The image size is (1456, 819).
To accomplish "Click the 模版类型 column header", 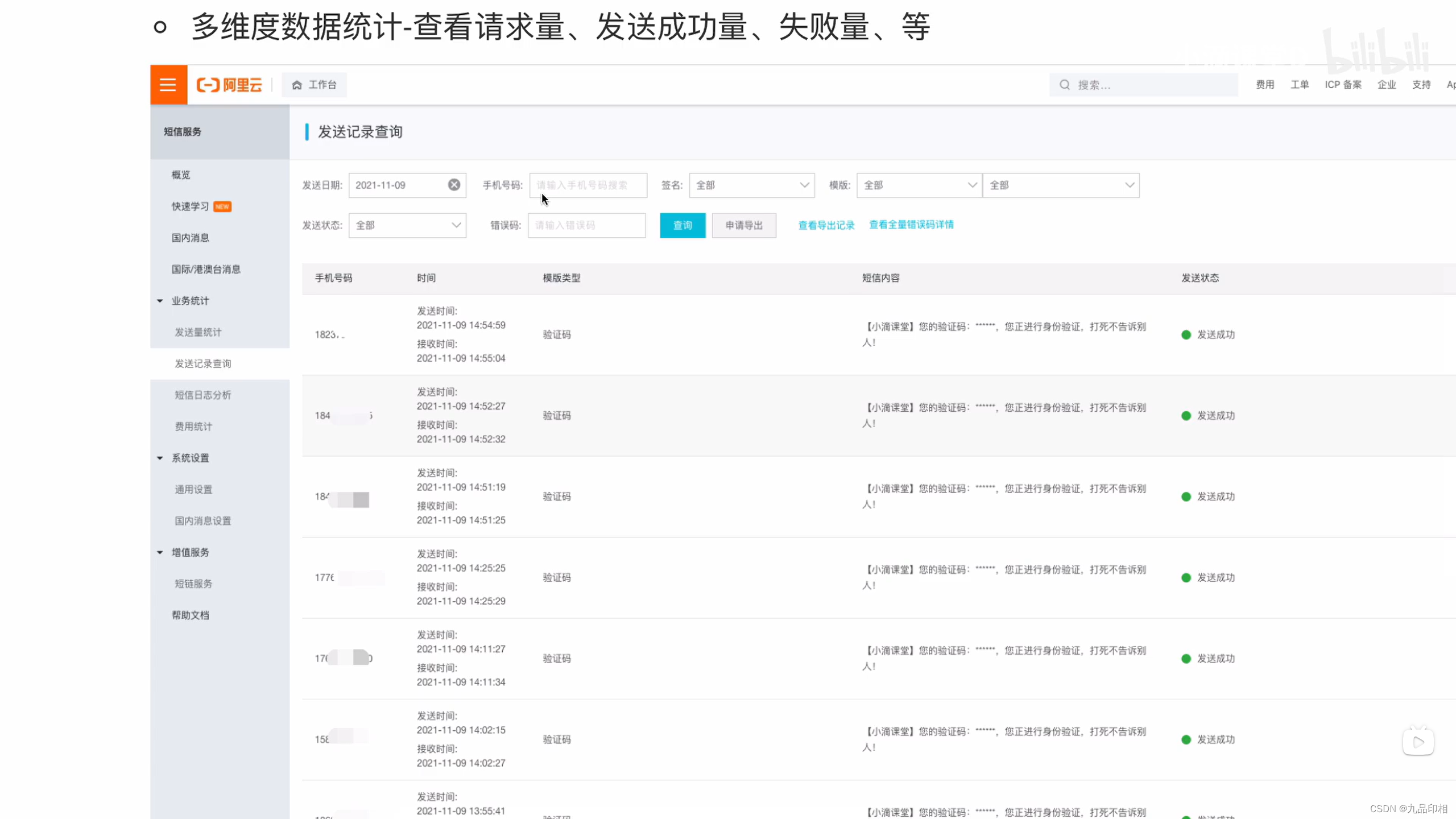I will click(561, 278).
